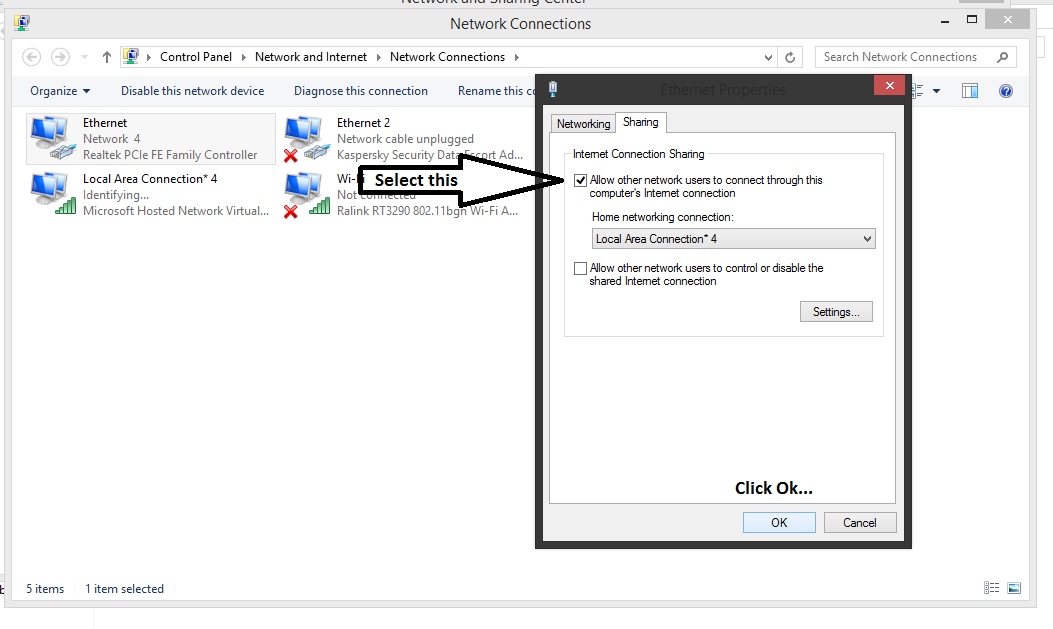Switch to the Networking tab
Image resolution: width=1053 pixels, height=629 pixels.
click(x=583, y=124)
